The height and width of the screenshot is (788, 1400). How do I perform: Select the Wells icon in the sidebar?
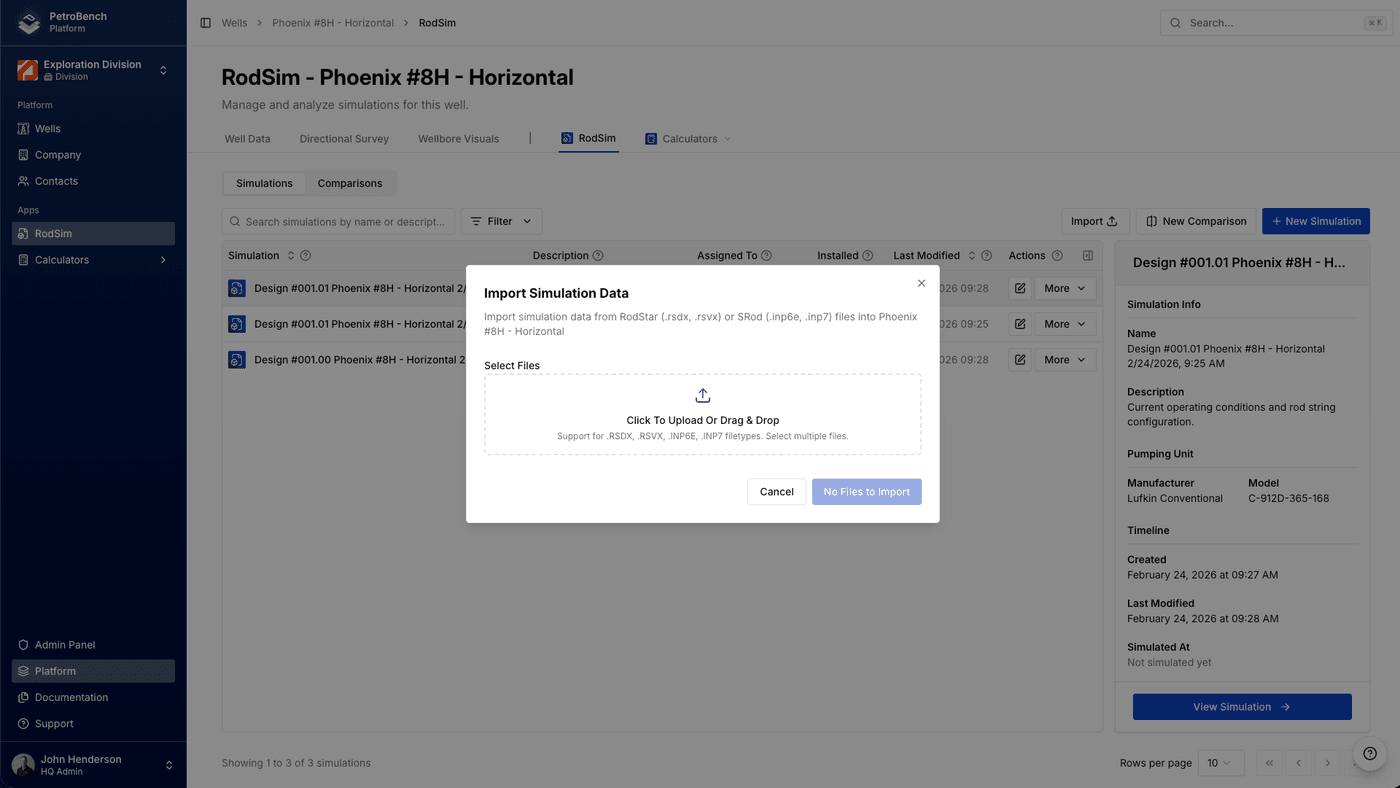[24, 128]
